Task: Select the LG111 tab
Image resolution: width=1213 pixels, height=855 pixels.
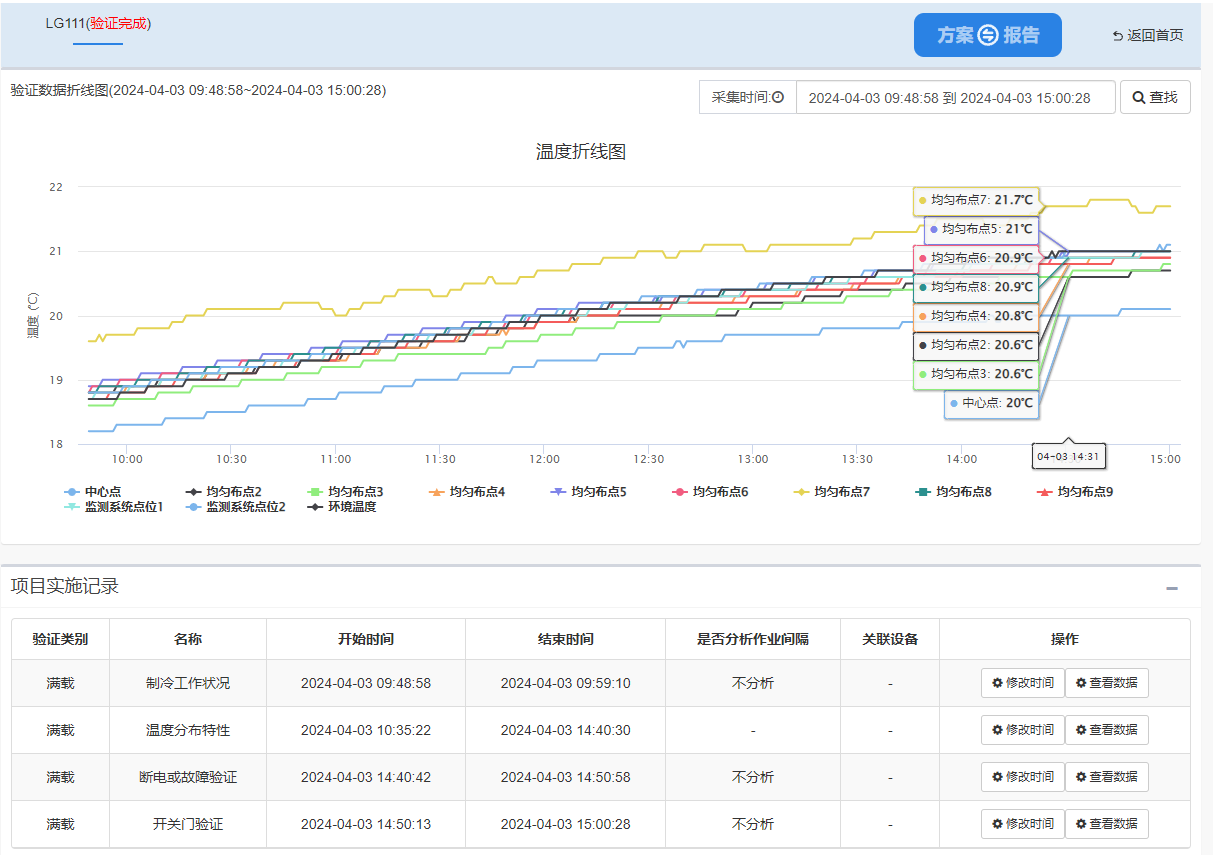Action: (x=97, y=24)
